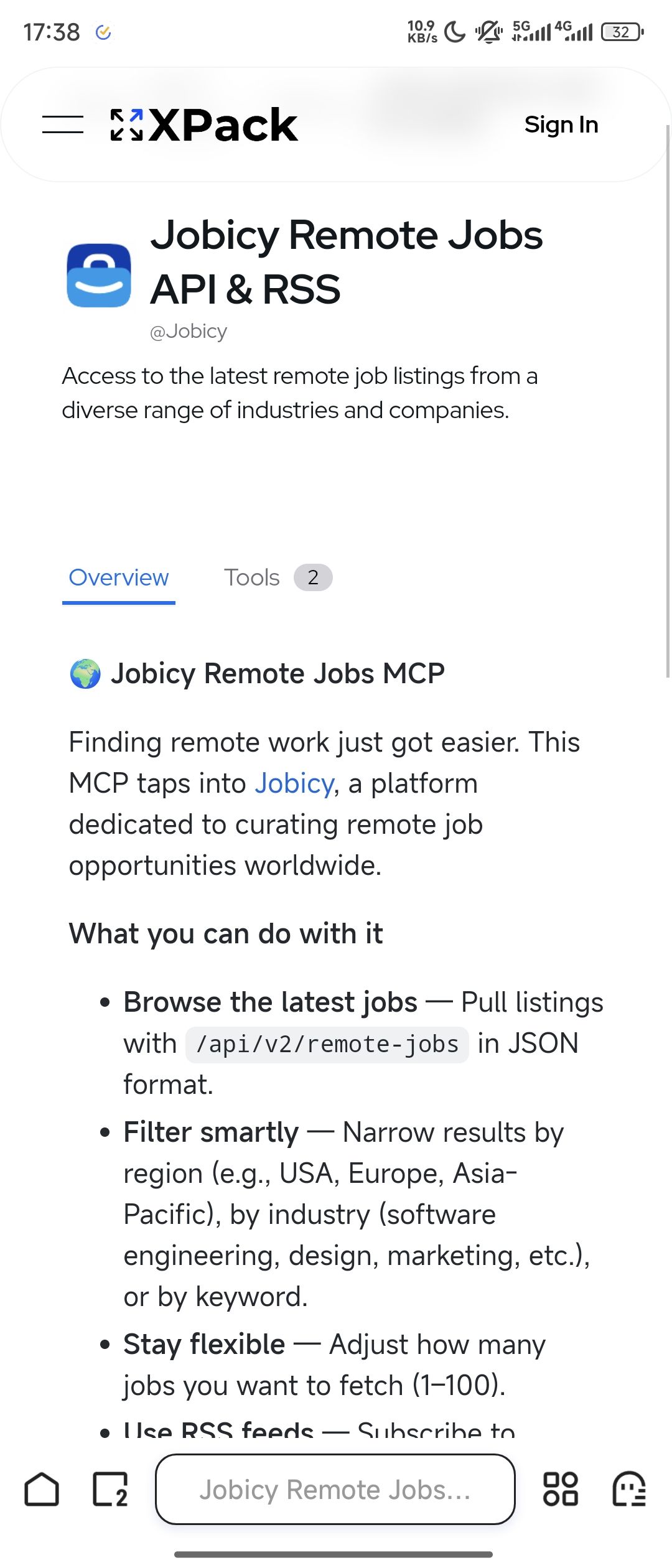Tap the @Jobicy author handle

click(x=189, y=331)
